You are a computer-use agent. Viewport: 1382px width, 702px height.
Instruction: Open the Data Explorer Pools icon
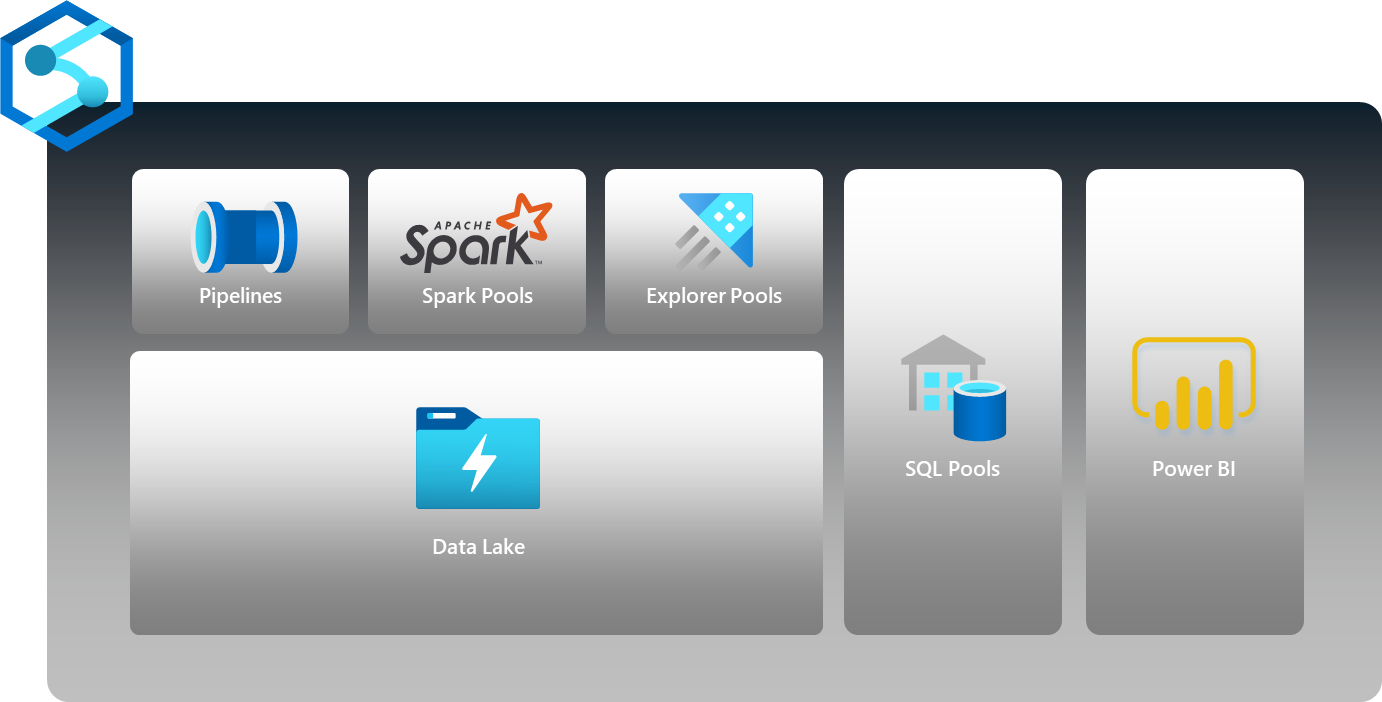point(714,231)
